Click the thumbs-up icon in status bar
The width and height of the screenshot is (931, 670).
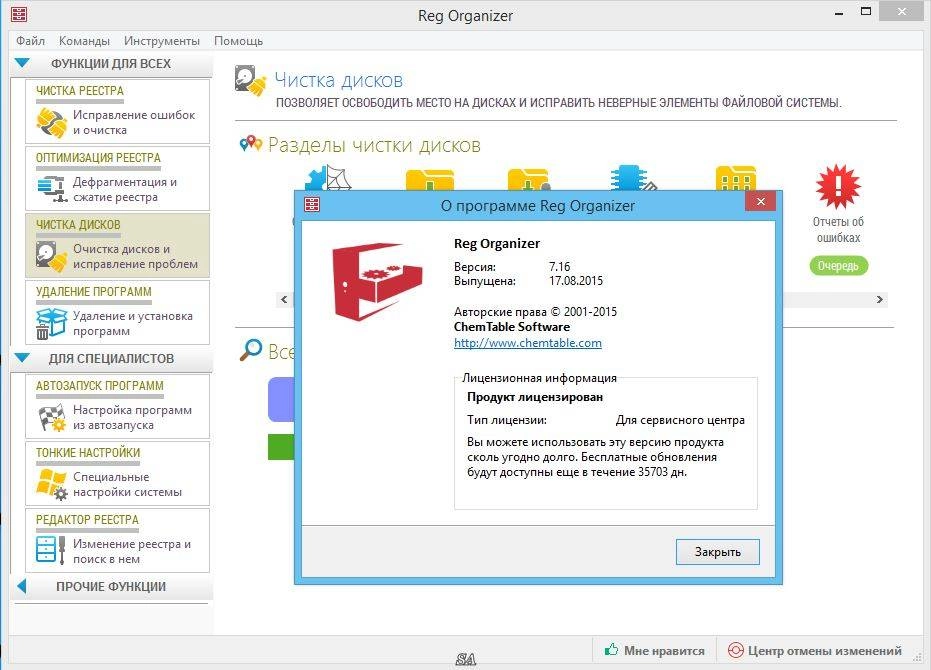(611, 650)
